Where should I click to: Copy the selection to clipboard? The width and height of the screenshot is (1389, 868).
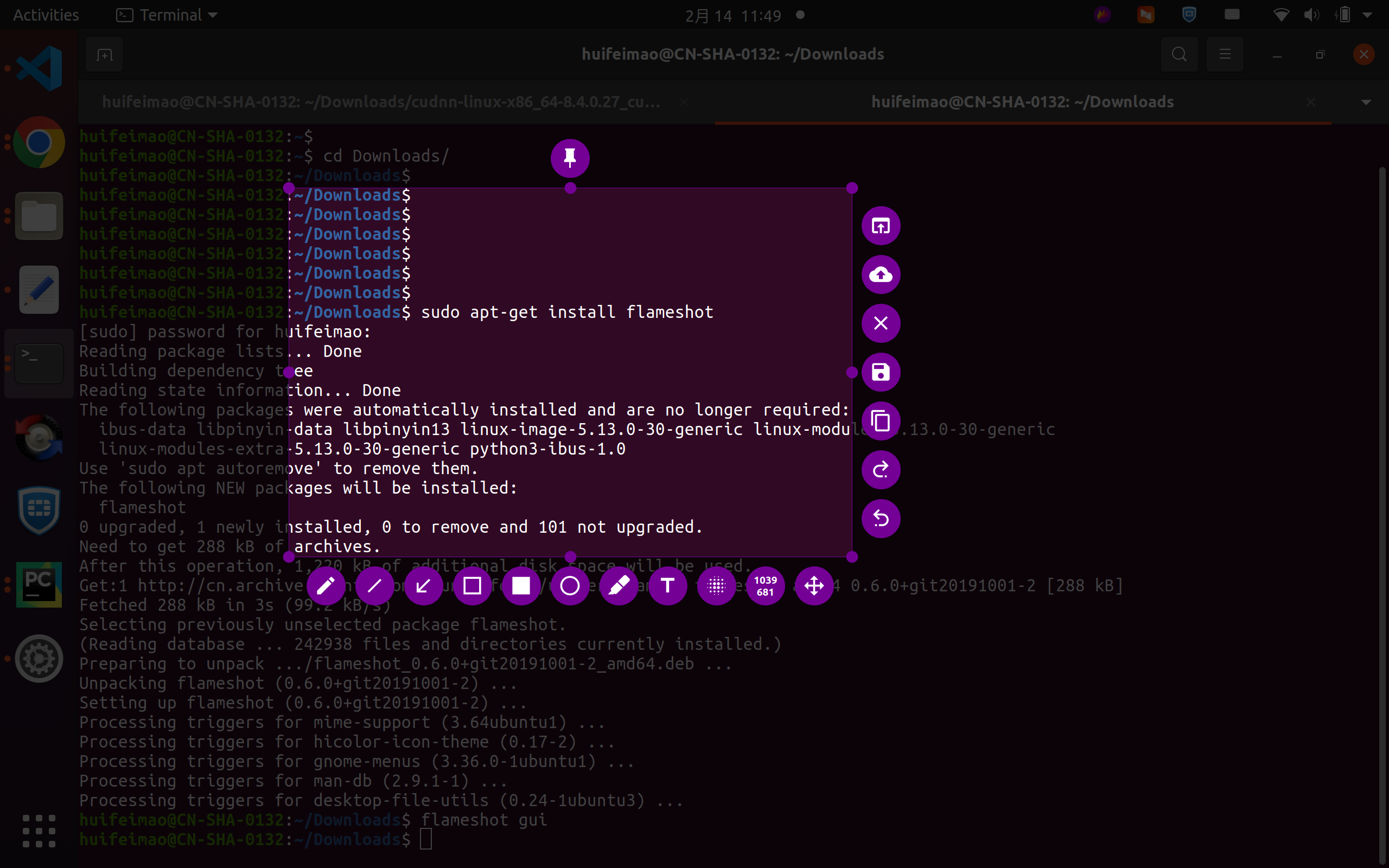pos(881,421)
